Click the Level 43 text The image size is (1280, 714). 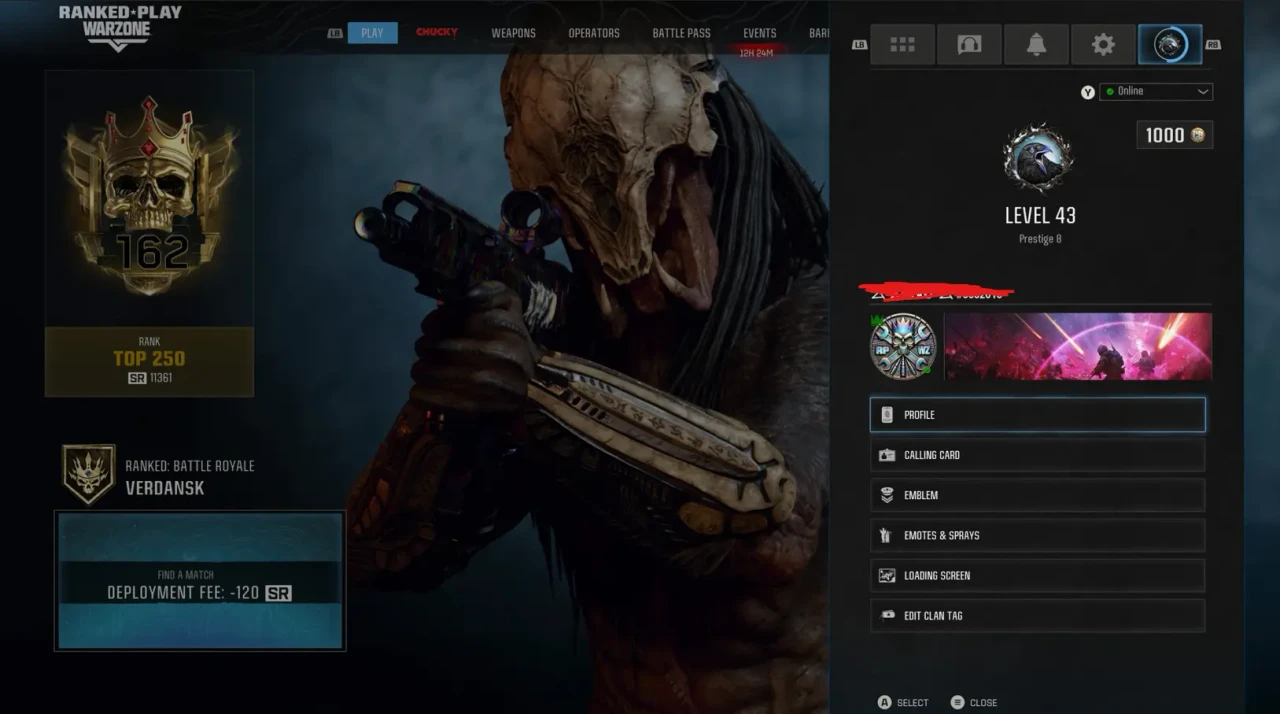click(1040, 215)
